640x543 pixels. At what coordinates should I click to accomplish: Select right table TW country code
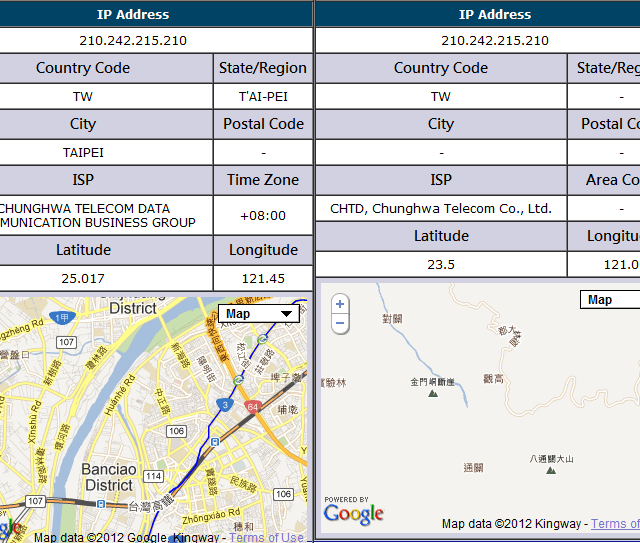pyautogui.click(x=441, y=96)
